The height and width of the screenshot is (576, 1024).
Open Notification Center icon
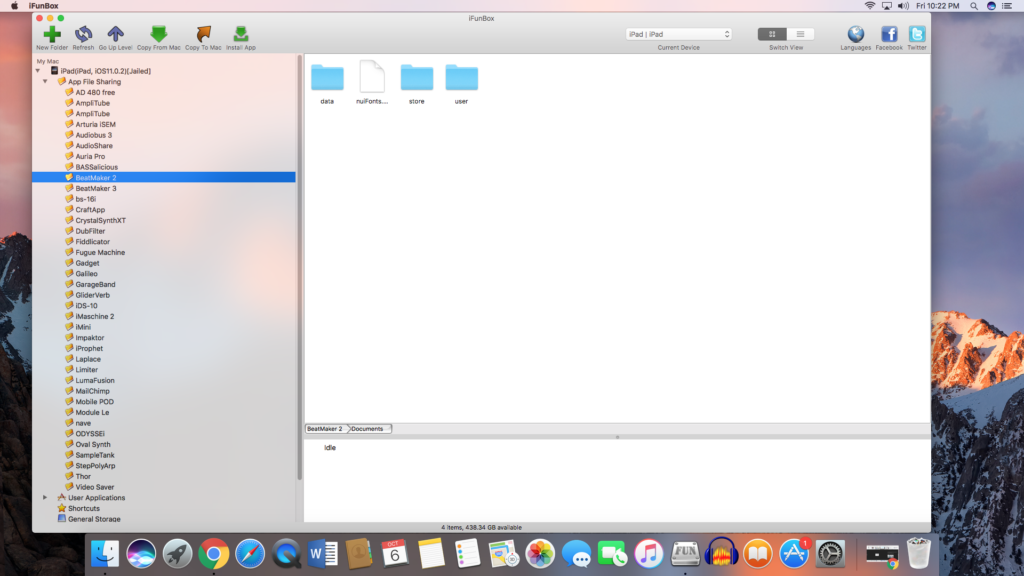click(x=1007, y=6)
